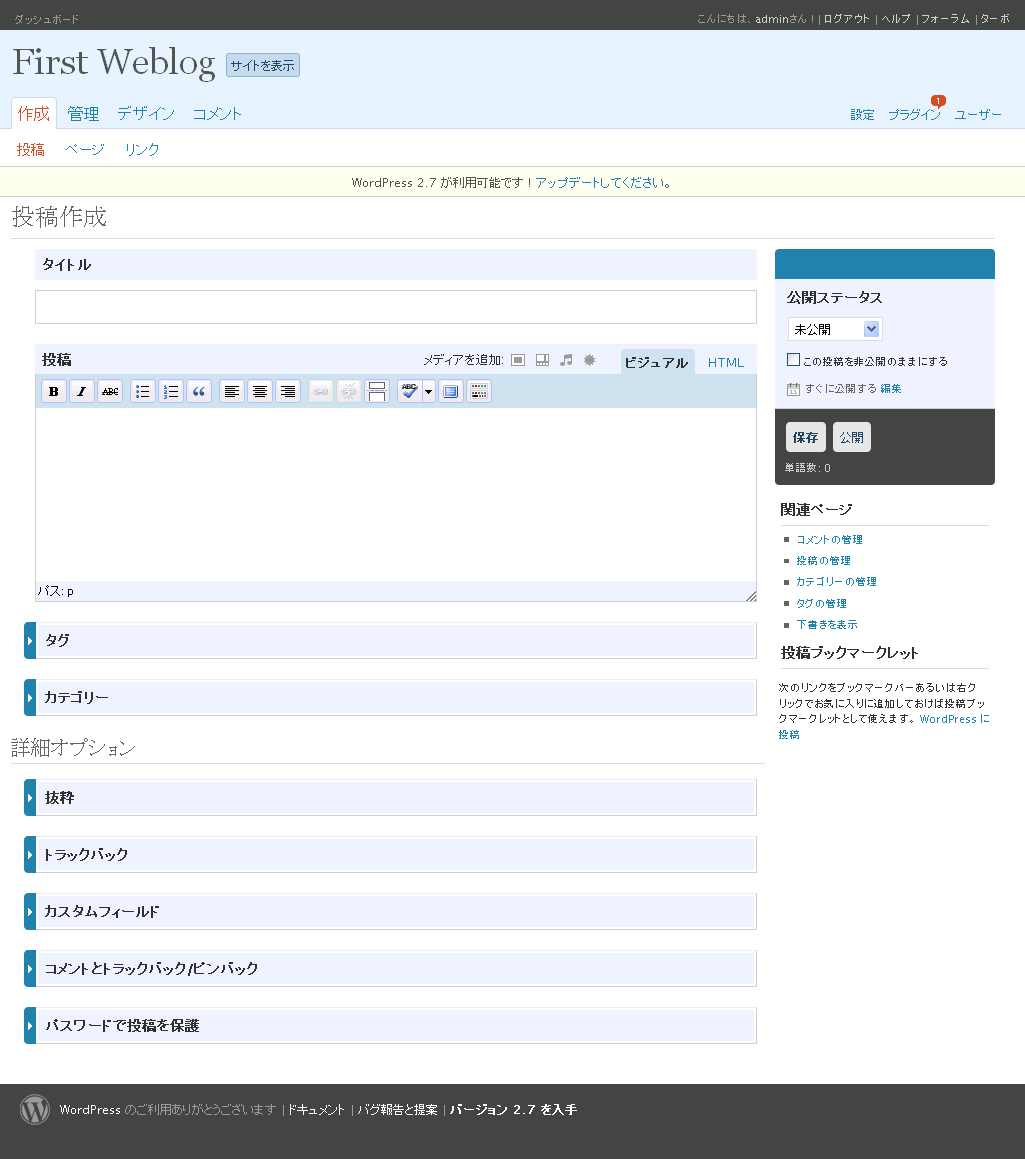Insert a bulleted list
Viewport: 1025px width, 1159px height.
[143, 392]
